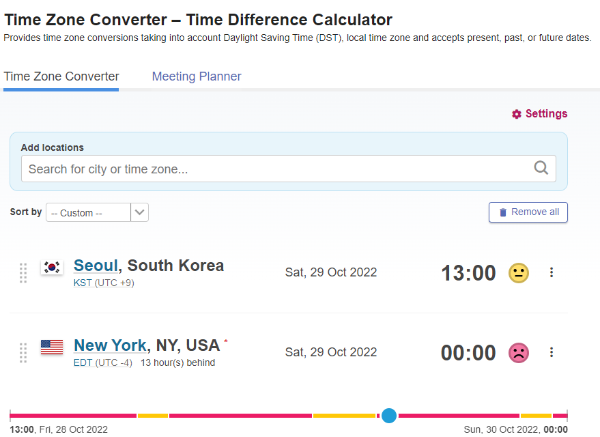Click timeline start label 13:00, Fri, 28 Oct 2022

(59, 430)
